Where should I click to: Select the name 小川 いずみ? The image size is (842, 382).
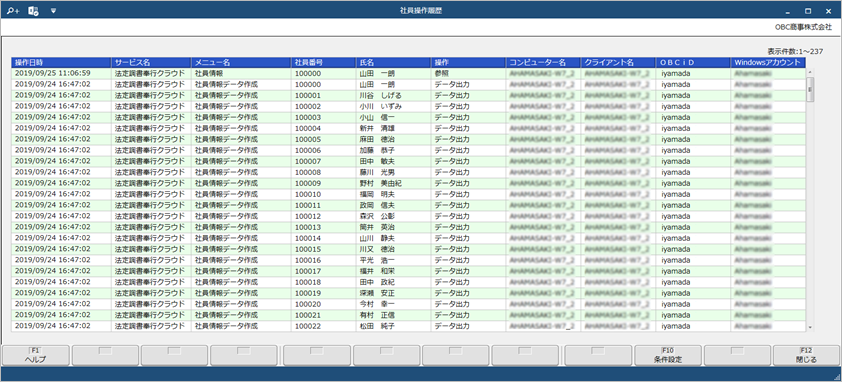point(380,106)
